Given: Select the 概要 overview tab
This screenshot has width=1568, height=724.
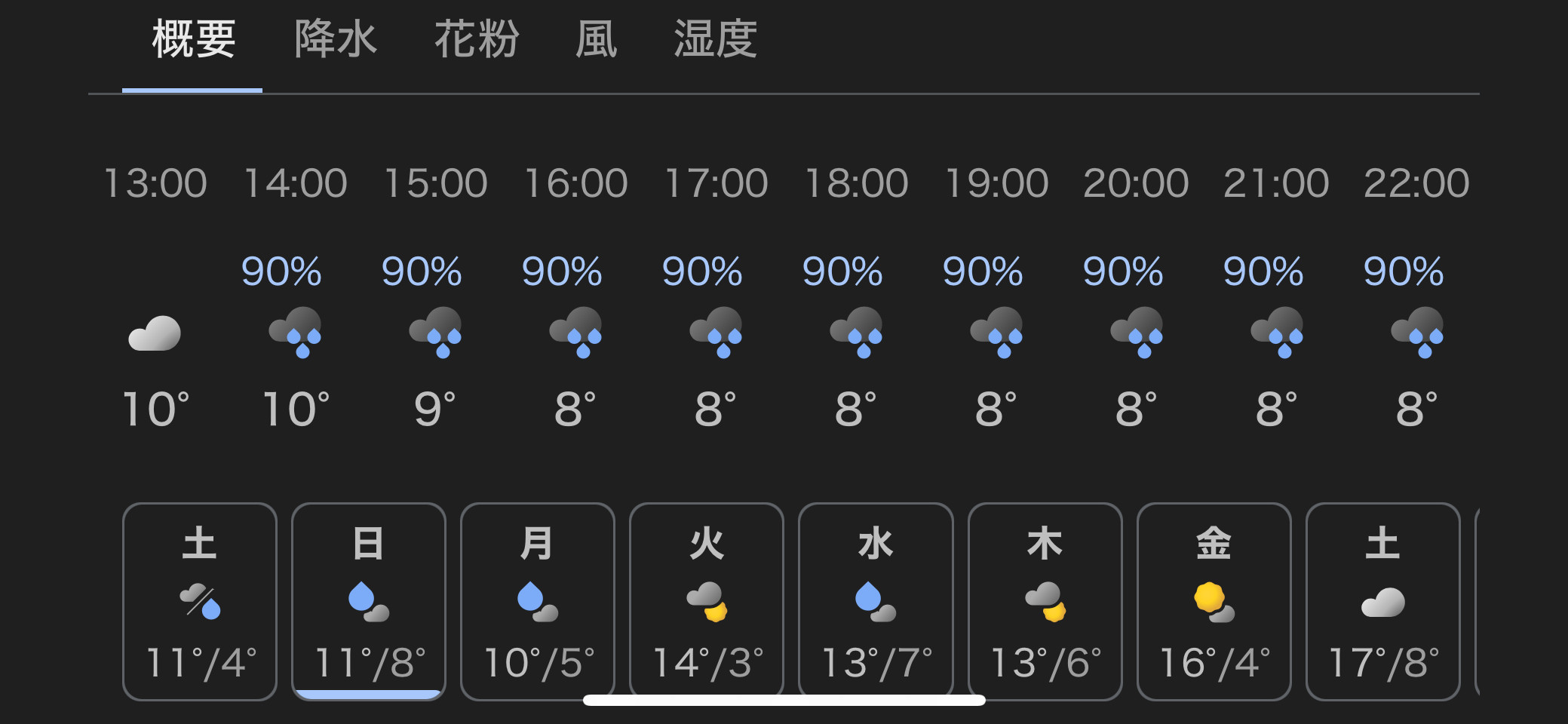Looking at the screenshot, I should (193, 39).
